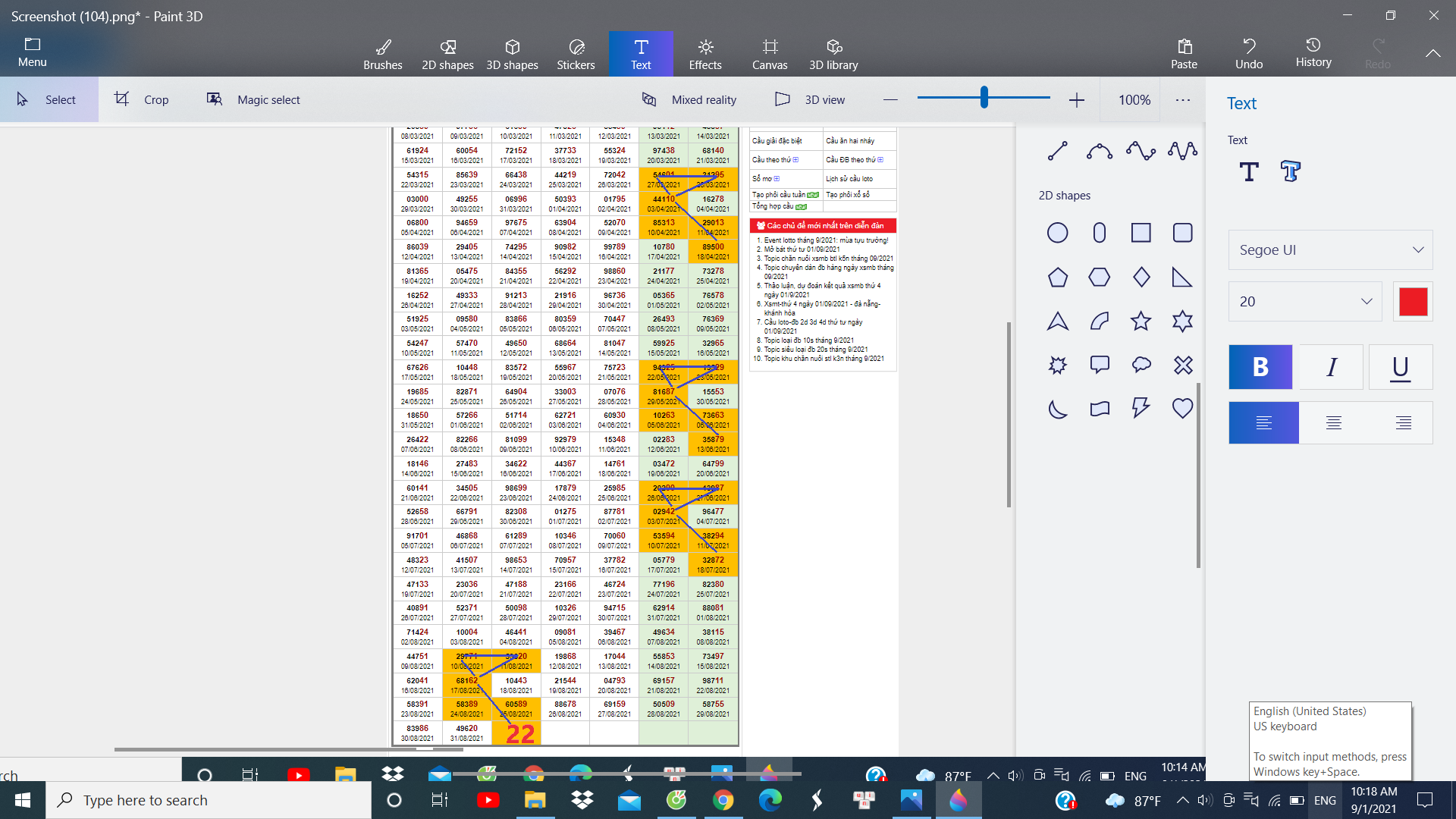The height and width of the screenshot is (819, 1456).
Task: Open Chrome from the taskbar
Action: [723, 800]
